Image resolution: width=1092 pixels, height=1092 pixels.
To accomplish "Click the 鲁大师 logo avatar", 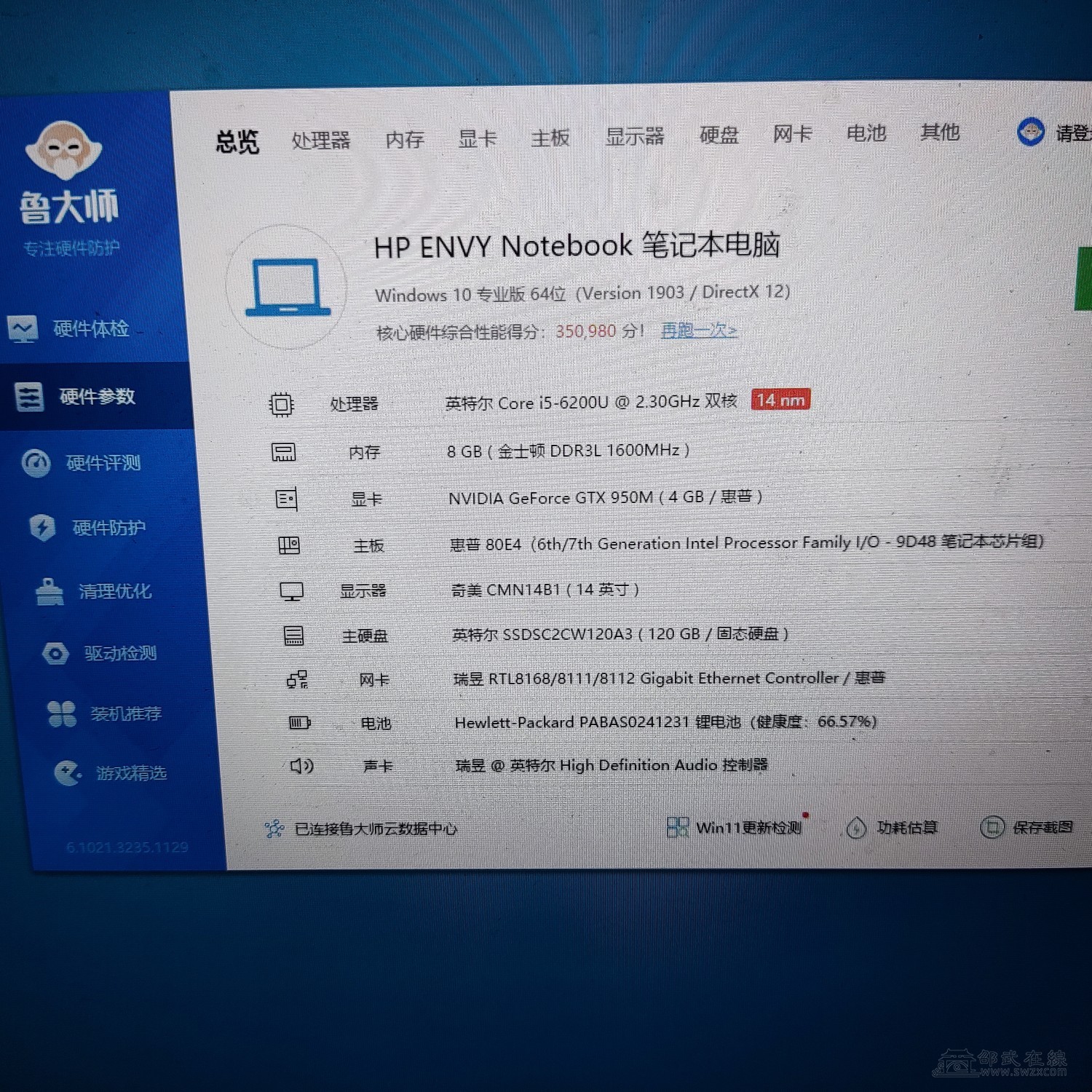I will coord(64,150).
